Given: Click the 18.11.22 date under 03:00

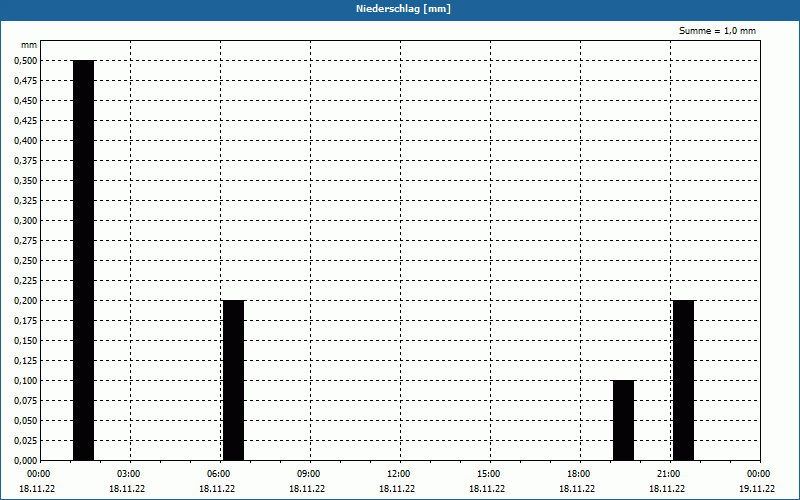Looking at the screenshot, I should coord(127,489).
